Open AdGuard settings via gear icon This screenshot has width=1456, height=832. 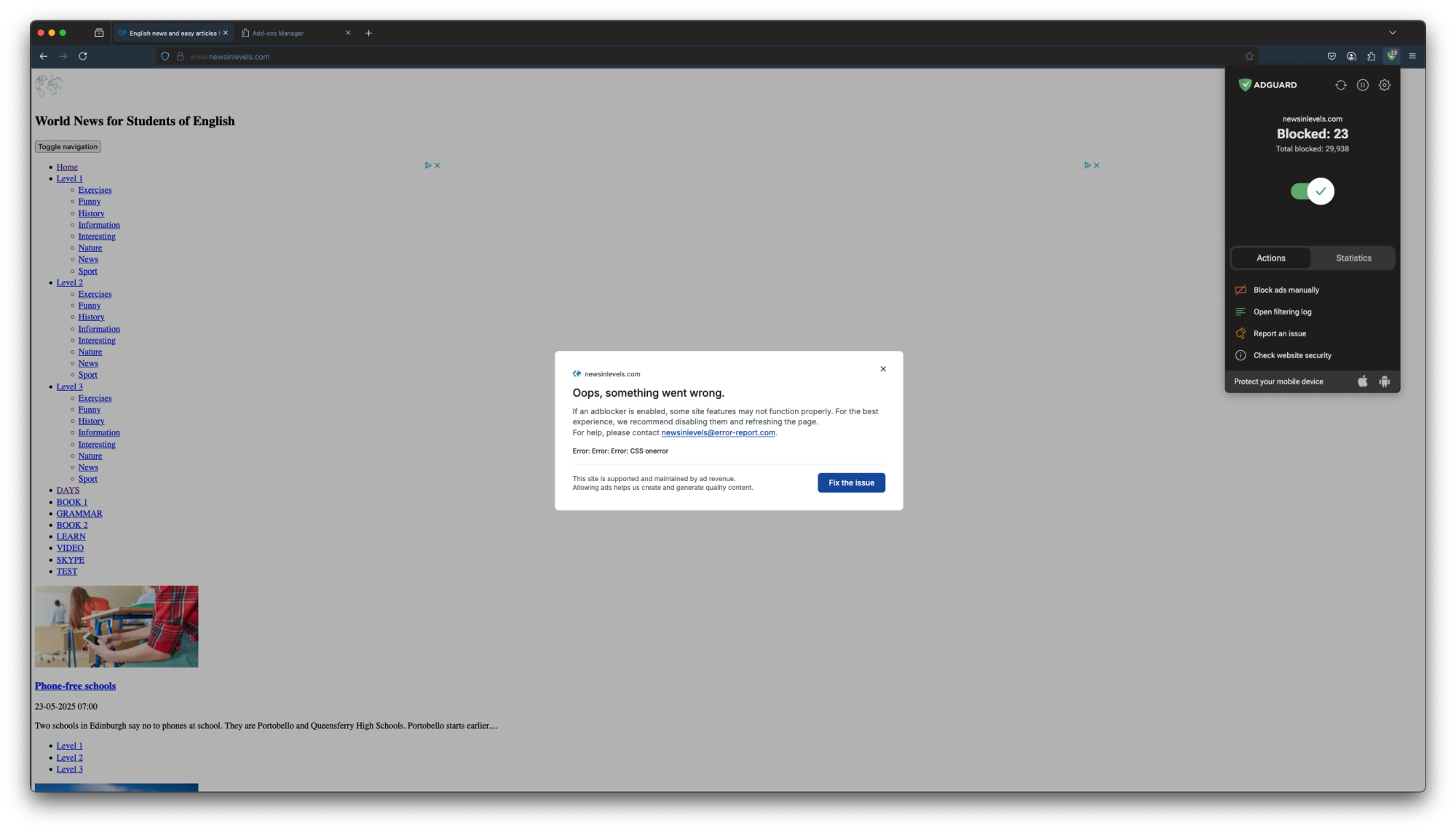pos(1384,84)
